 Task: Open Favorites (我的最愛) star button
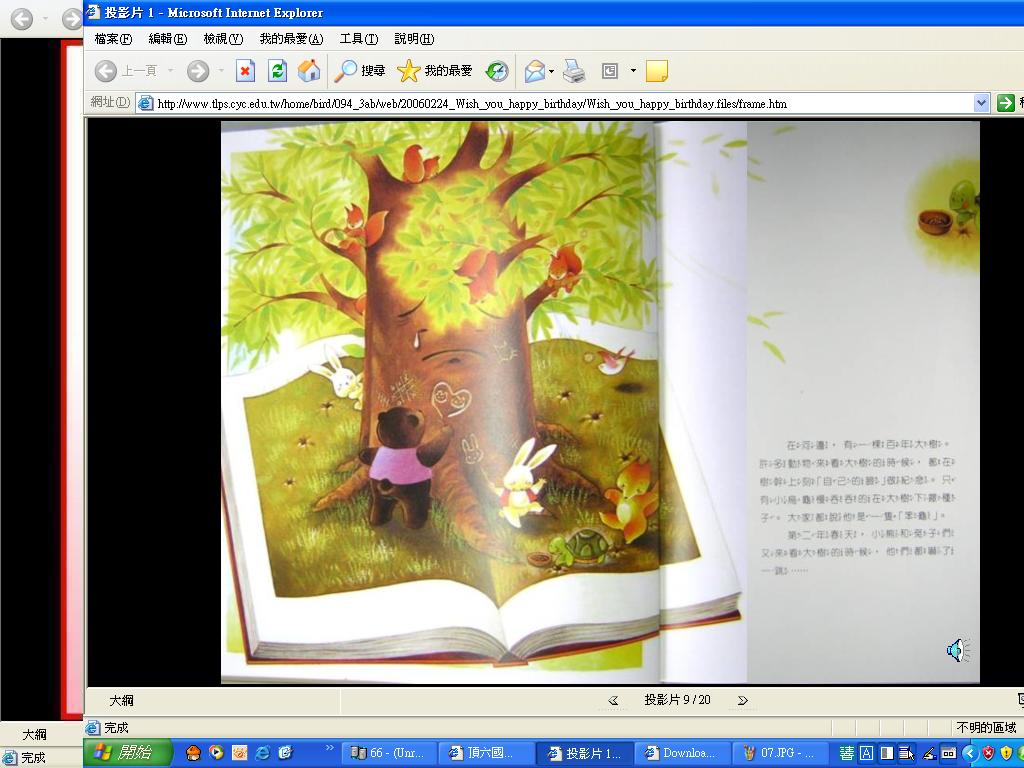click(x=435, y=71)
